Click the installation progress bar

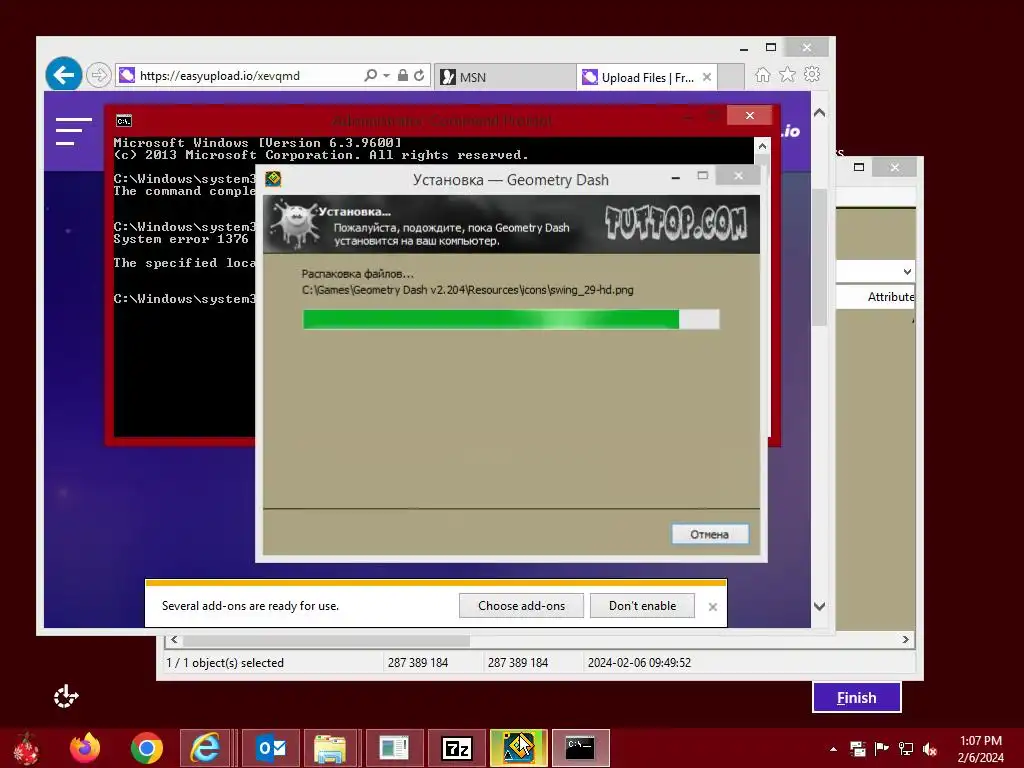511,319
